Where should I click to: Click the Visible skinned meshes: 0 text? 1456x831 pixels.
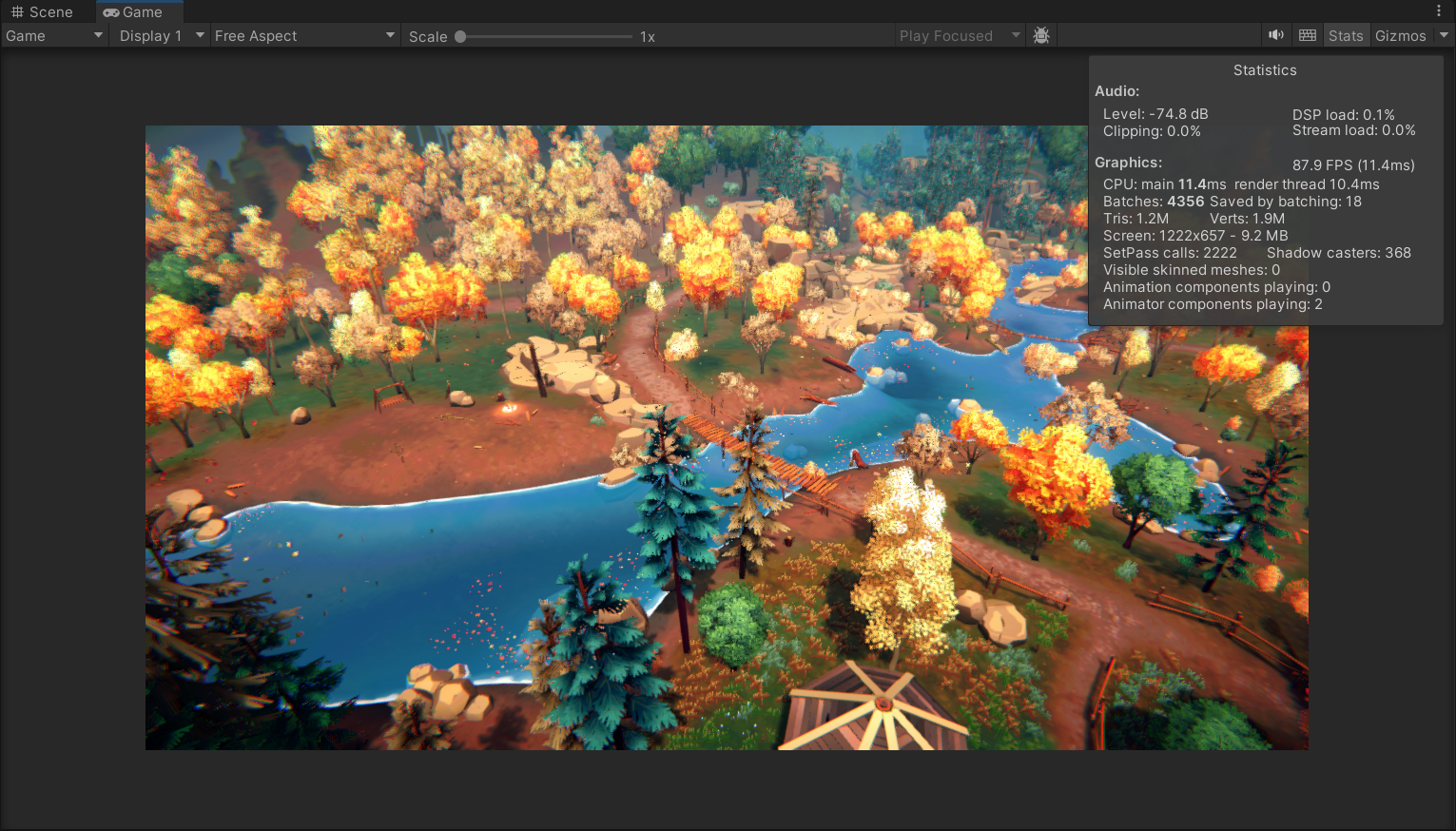[1192, 270]
